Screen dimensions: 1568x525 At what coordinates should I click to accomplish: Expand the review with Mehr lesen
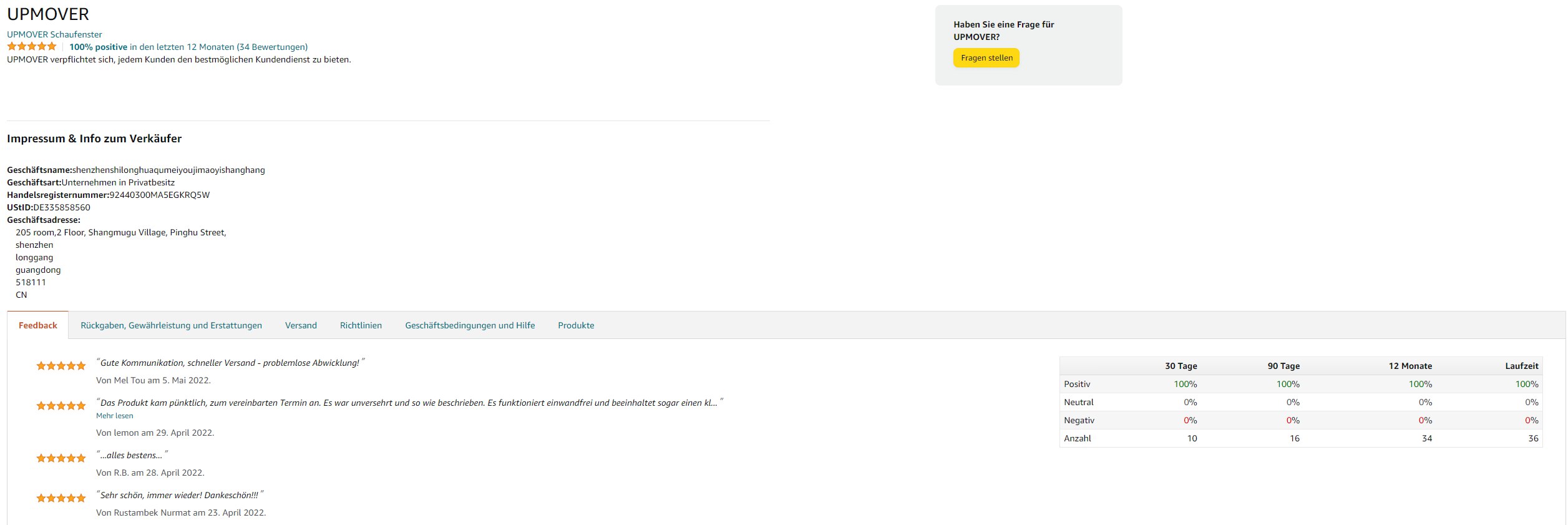coord(115,416)
